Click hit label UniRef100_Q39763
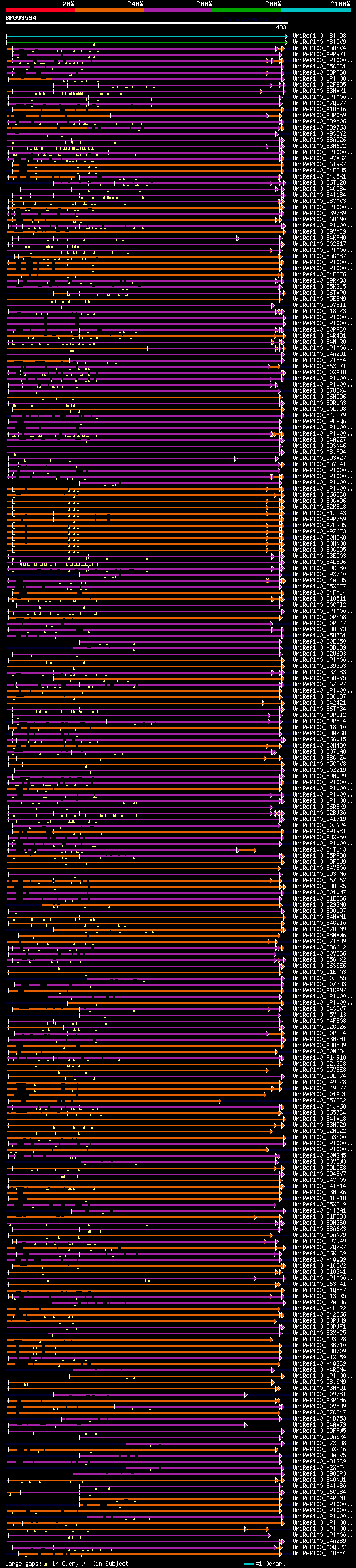Image resolution: width=356 pixels, height=1568 pixels. (x=319, y=128)
